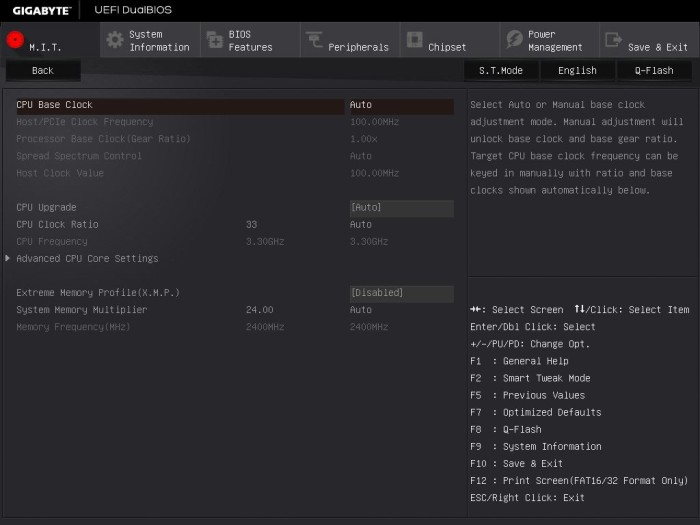Click the BIOS Features chip icon
This screenshot has height=525, width=700.
tap(215, 40)
